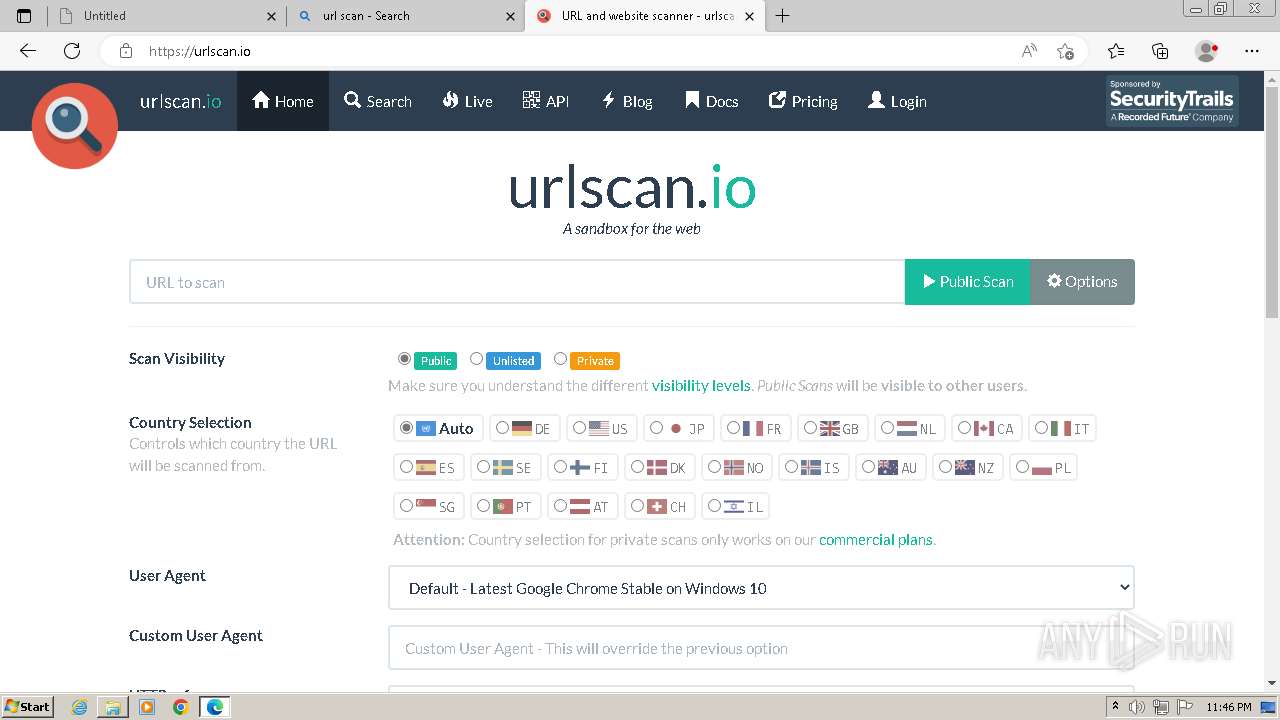Toggle Read aloud icon in address bar
This screenshot has height=720, width=1280.
click(1029, 51)
